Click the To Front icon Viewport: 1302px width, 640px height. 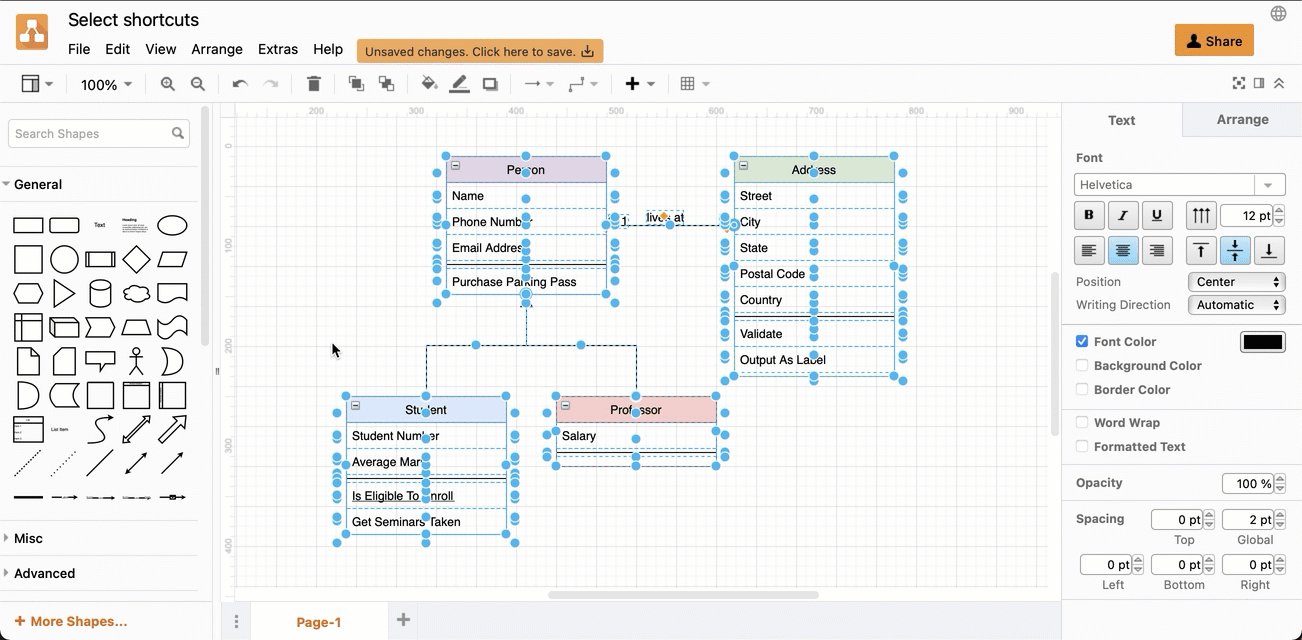[x=356, y=84]
